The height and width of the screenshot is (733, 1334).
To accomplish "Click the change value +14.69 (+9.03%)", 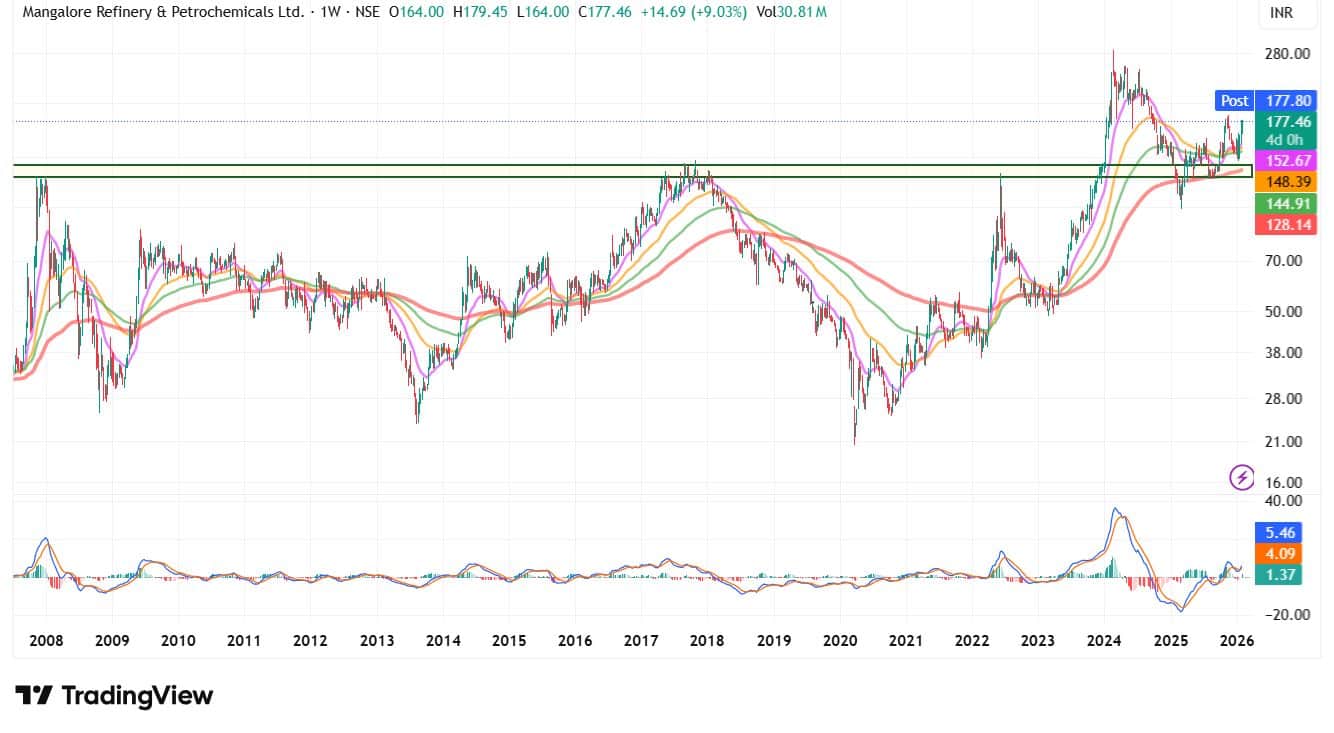I will tap(694, 12).
